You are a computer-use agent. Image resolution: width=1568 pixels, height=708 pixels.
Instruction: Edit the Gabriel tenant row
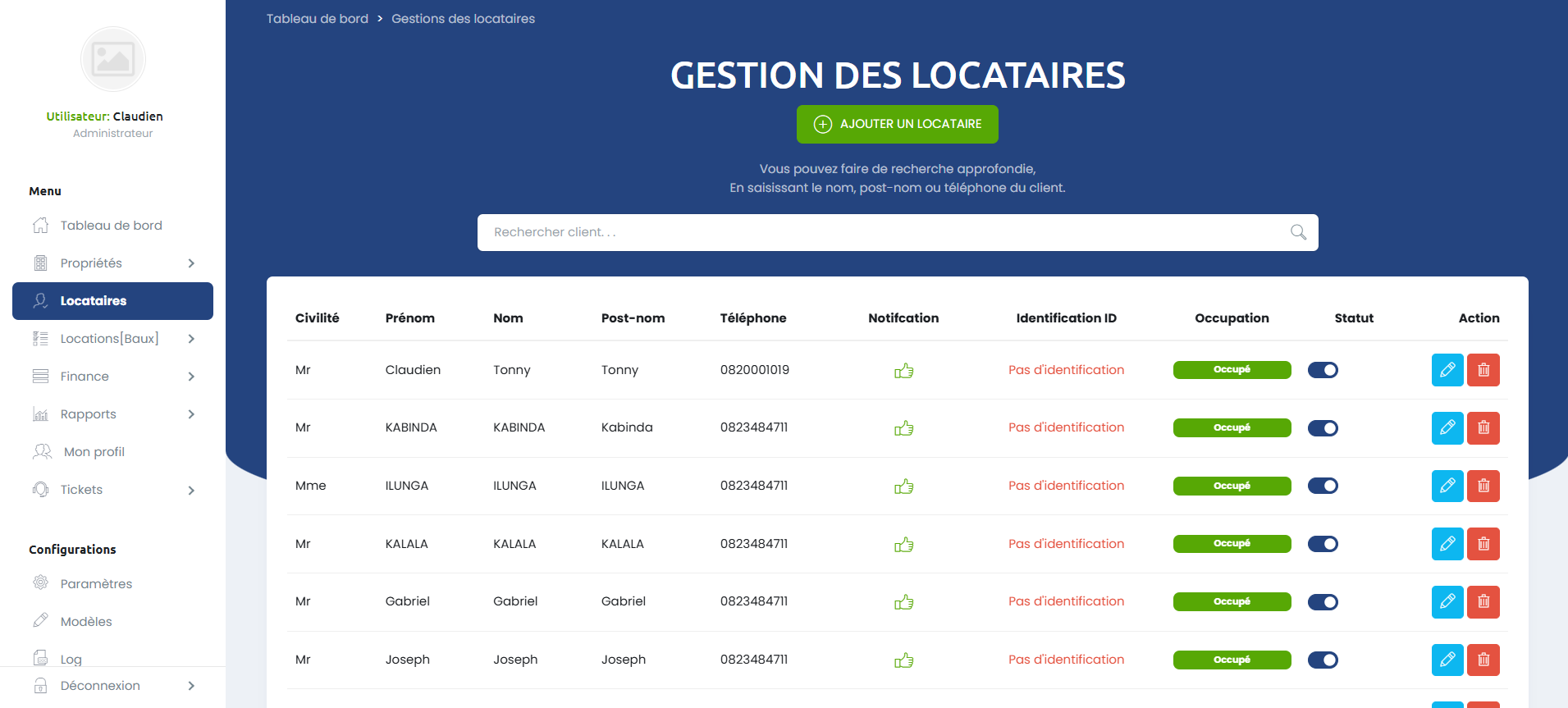pyautogui.click(x=1447, y=602)
